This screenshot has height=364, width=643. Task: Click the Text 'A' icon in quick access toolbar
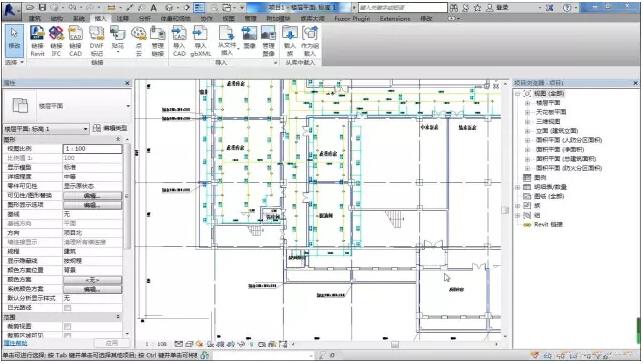pyautogui.click(x=153, y=7)
